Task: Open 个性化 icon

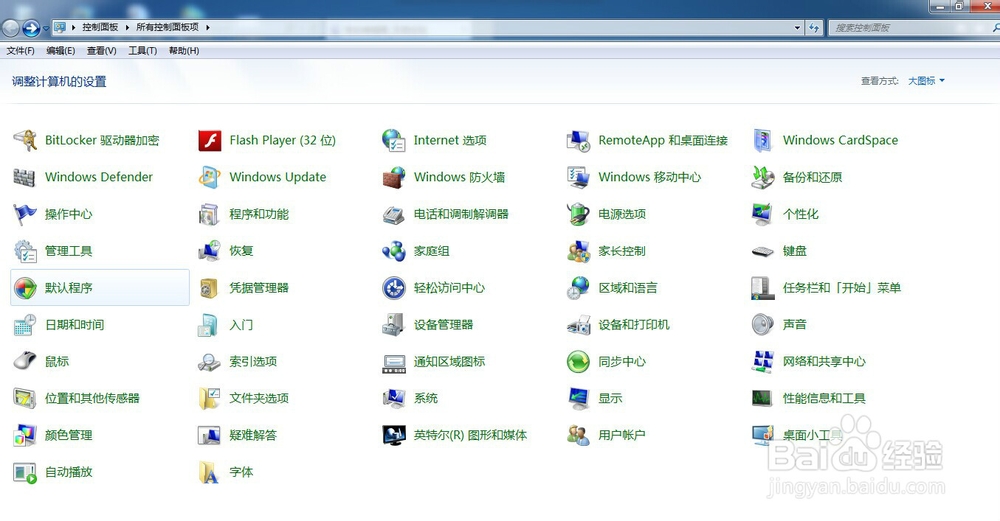Action: click(x=763, y=214)
